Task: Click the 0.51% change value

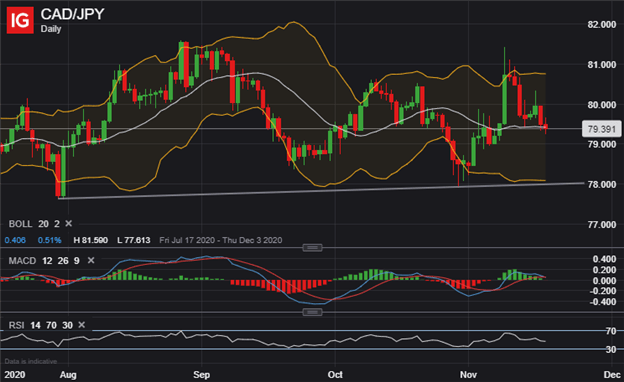Action: pyautogui.click(x=49, y=240)
